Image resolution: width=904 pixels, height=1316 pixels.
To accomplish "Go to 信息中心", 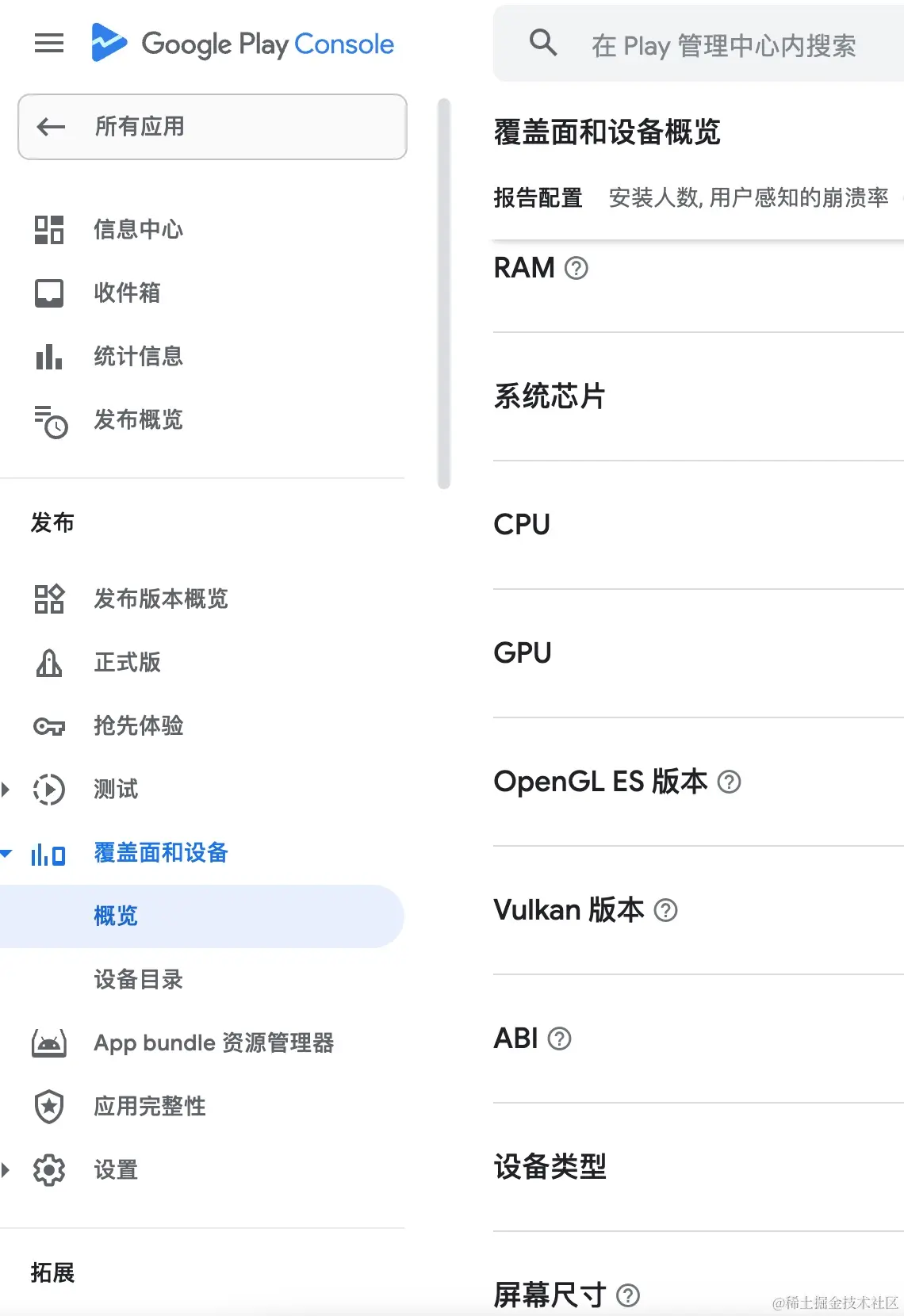I will click(x=138, y=229).
